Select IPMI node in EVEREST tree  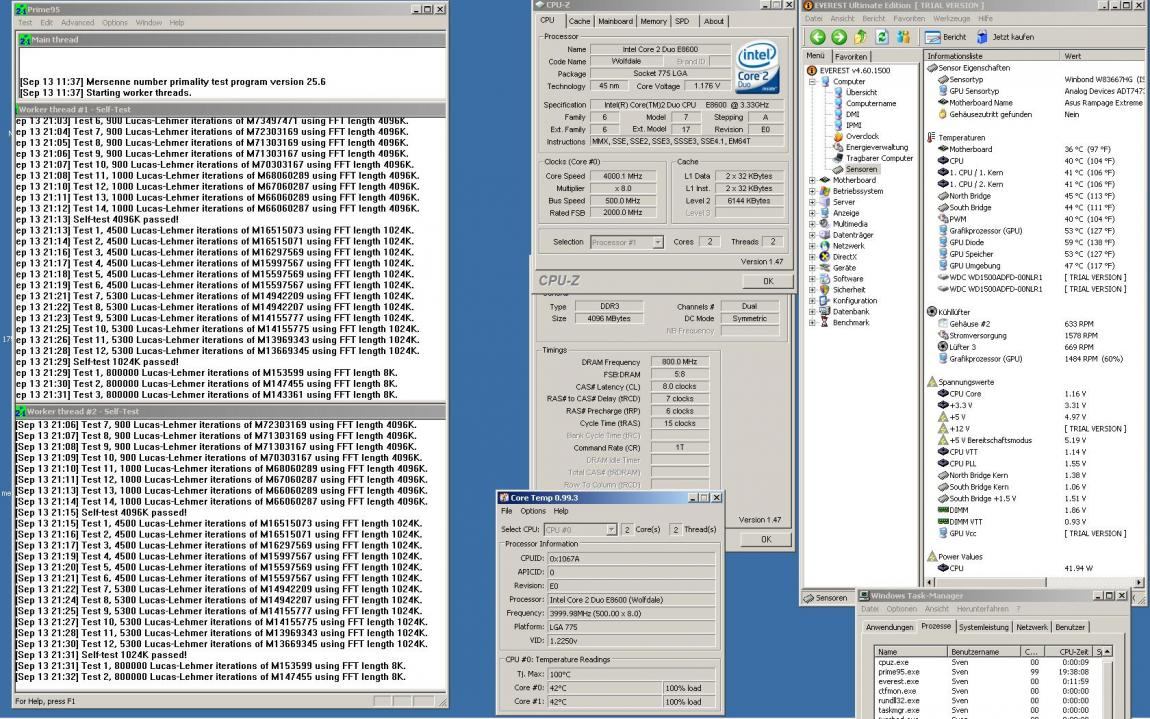pyautogui.click(x=854, y=125)
